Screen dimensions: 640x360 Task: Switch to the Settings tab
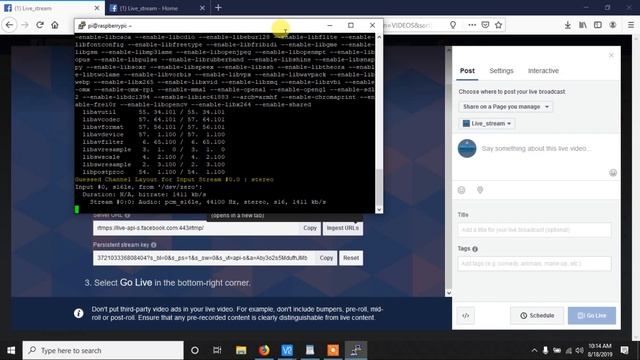[x=501, y=71]
